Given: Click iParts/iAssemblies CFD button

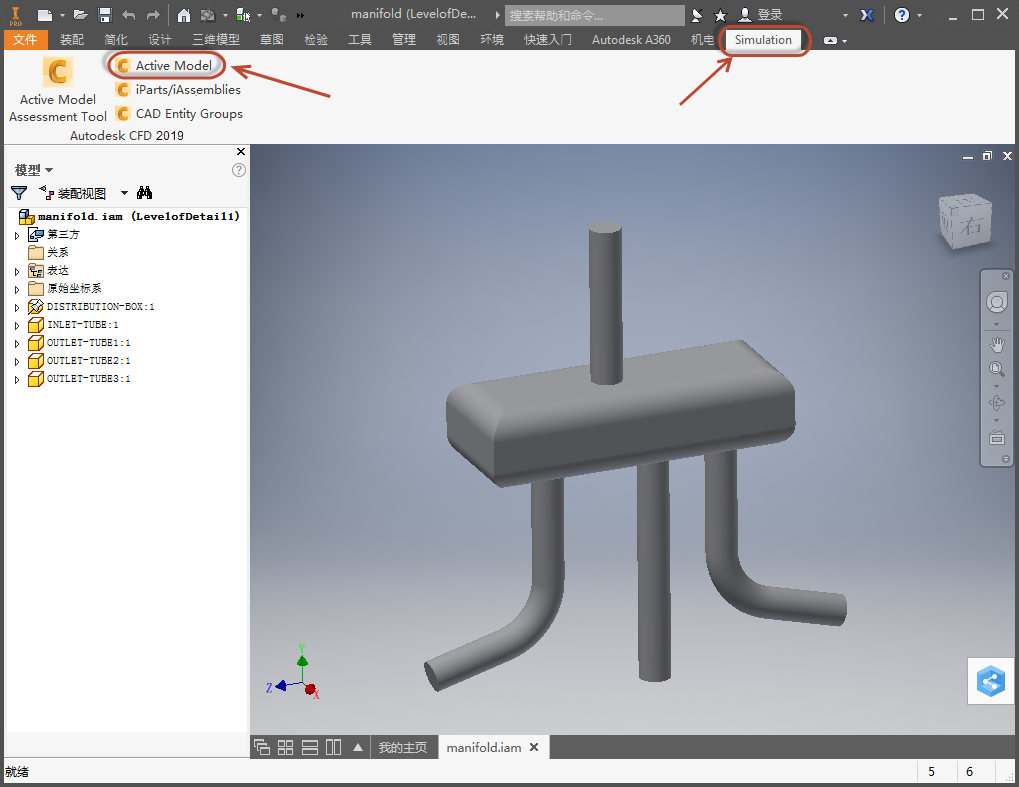Looking at the screenshot, I should tap(178, 90).
